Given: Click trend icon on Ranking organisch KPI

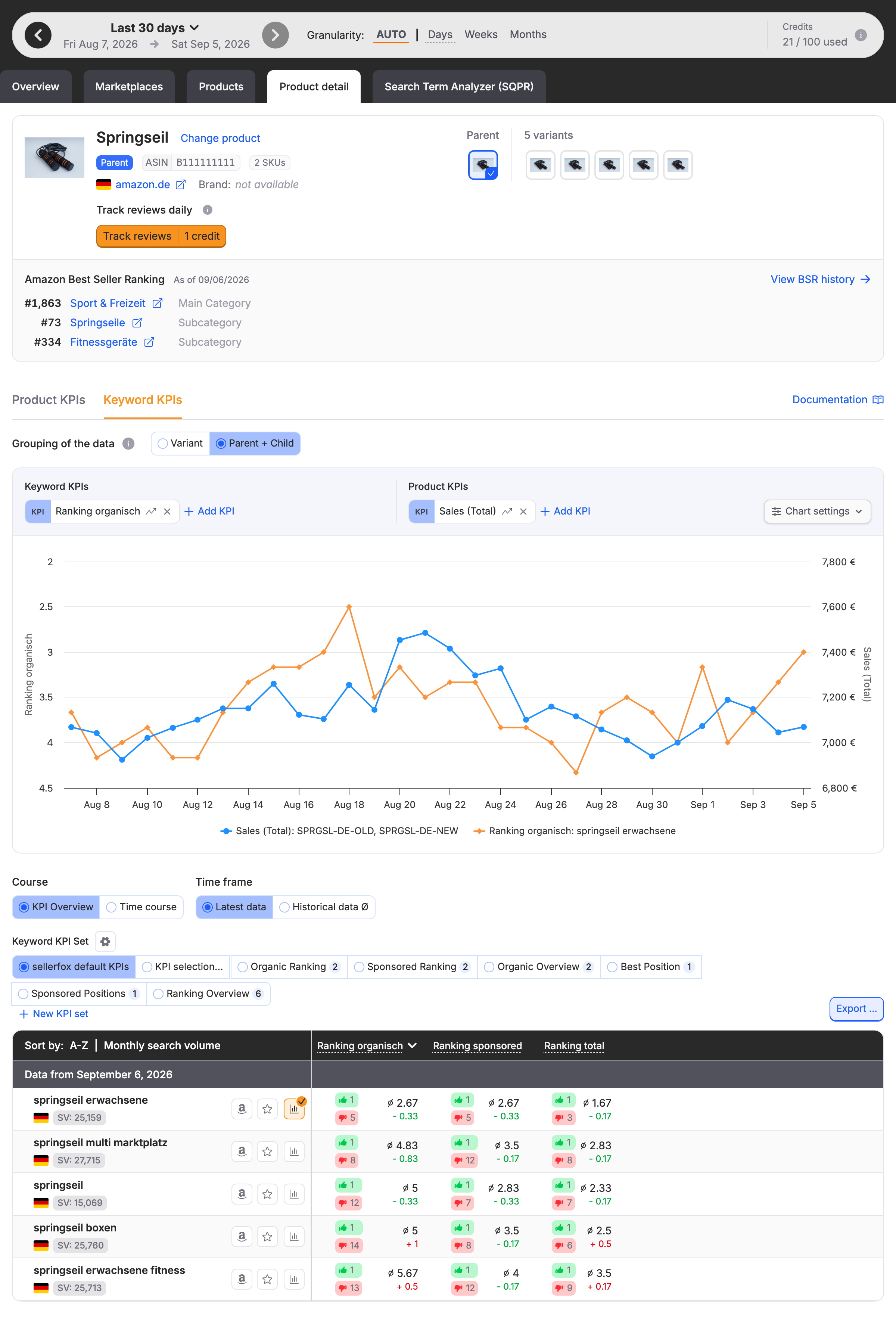Looking at the screenshot, I should tap(151, 512).
